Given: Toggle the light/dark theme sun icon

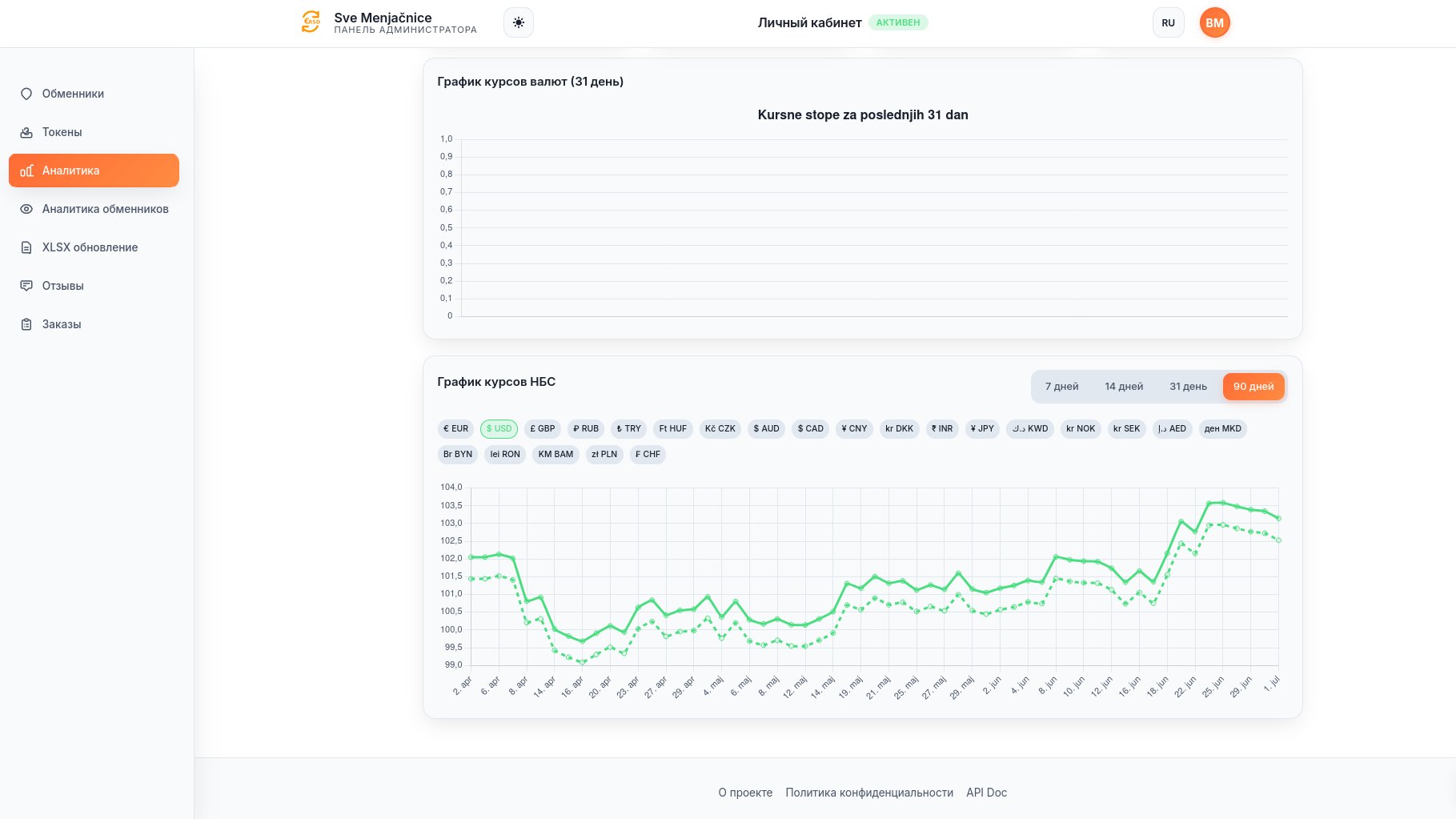Looking at the screenshot, I should click(x=519, y=22).
